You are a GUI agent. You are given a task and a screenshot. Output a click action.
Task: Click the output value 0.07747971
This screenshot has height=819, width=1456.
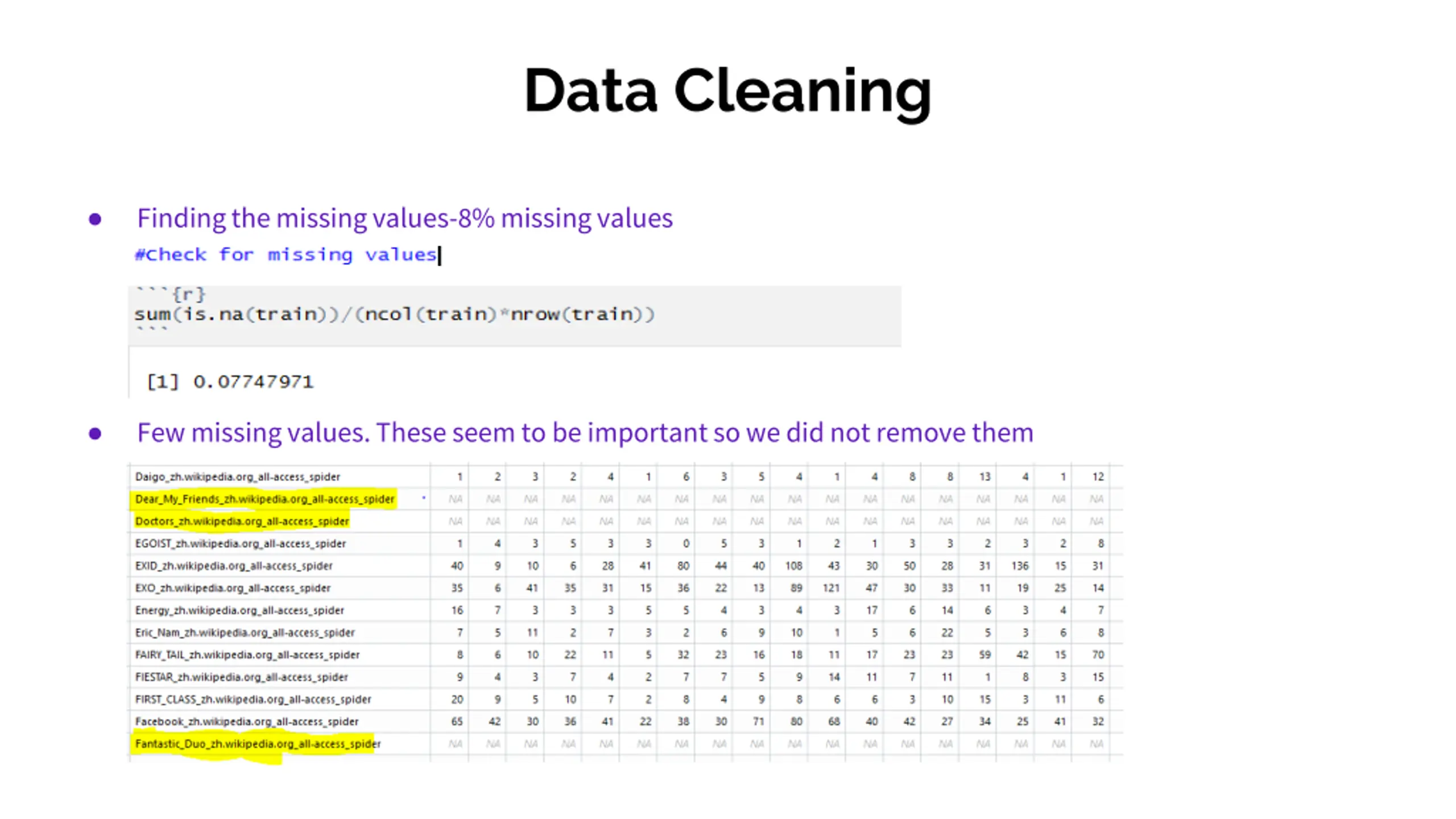[253, 382]
